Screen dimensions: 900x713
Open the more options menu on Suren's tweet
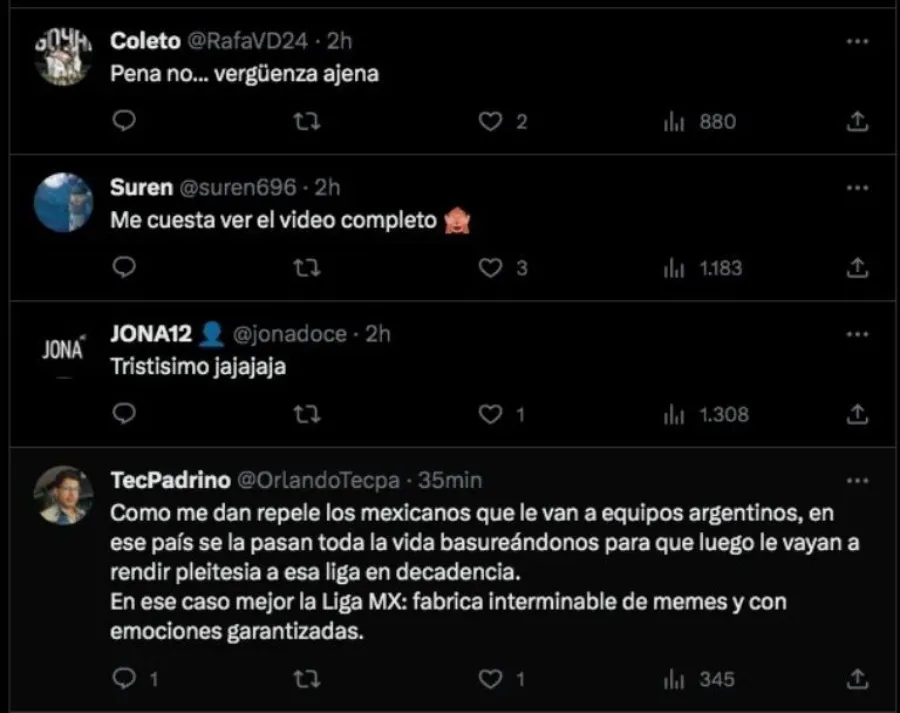(856, 186)
